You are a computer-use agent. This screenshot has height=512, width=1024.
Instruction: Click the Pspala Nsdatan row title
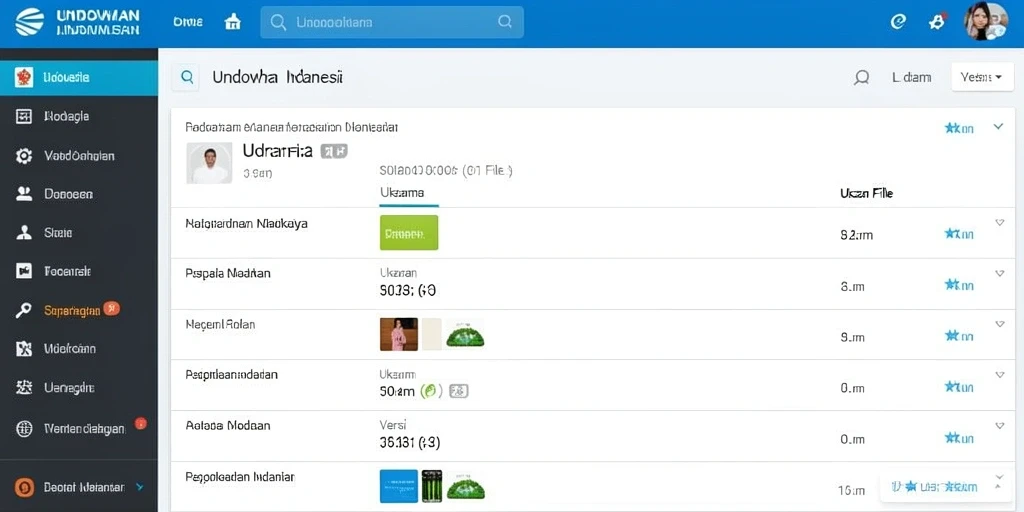click(228, 274)
